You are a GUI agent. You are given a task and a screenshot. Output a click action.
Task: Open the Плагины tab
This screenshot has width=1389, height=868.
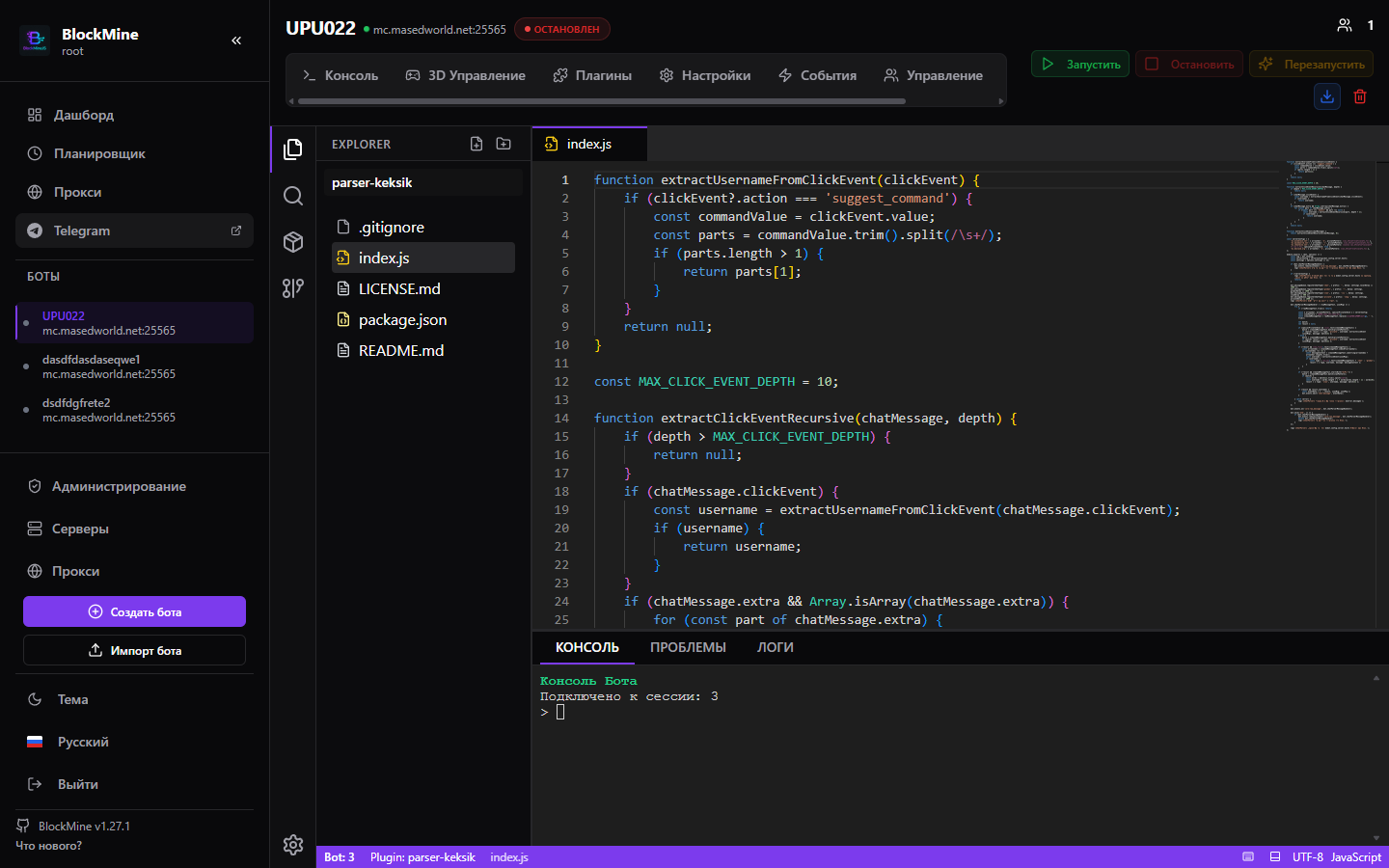[592, 75]
